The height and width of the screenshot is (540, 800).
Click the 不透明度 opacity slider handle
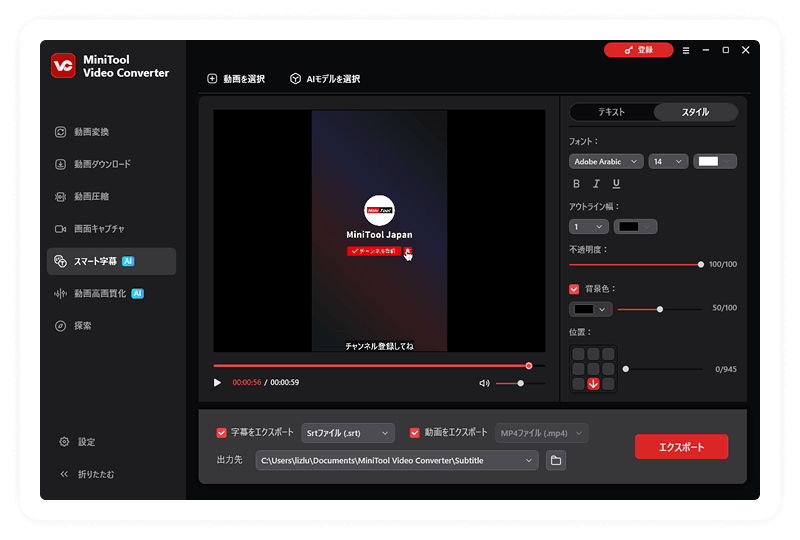[x=701, y=264]
